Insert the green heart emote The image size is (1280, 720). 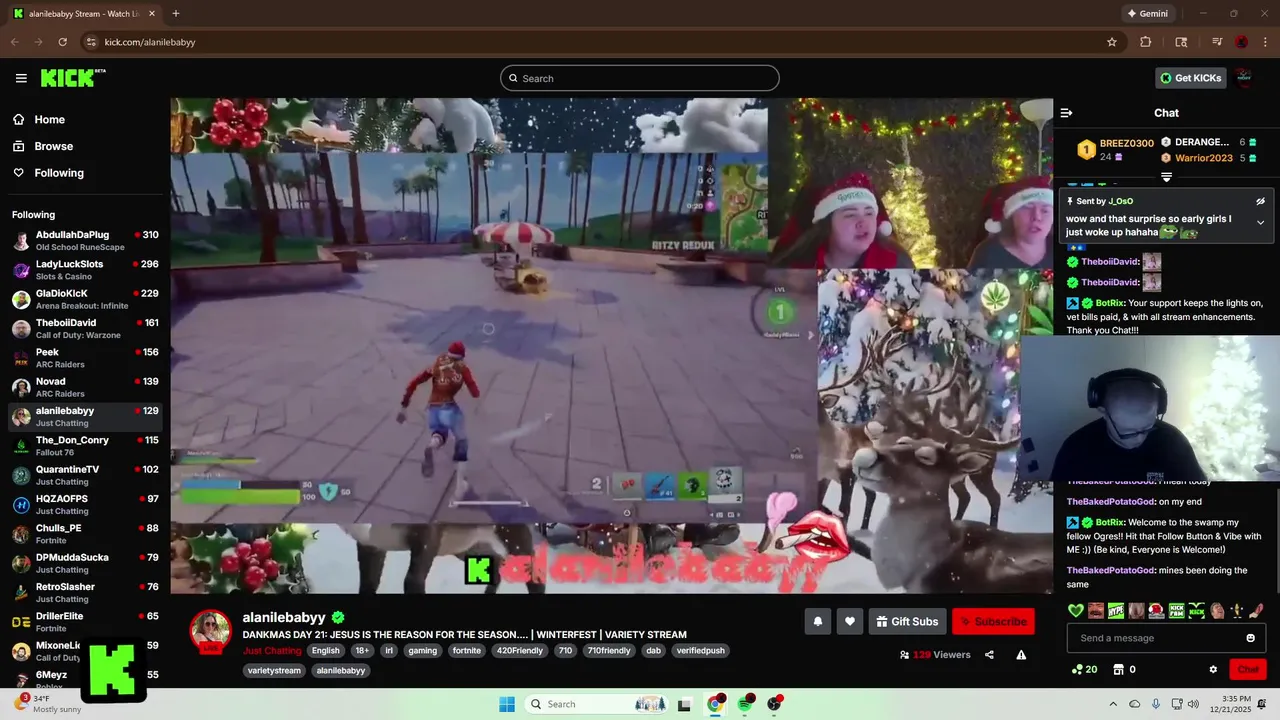click(1076, 610)
